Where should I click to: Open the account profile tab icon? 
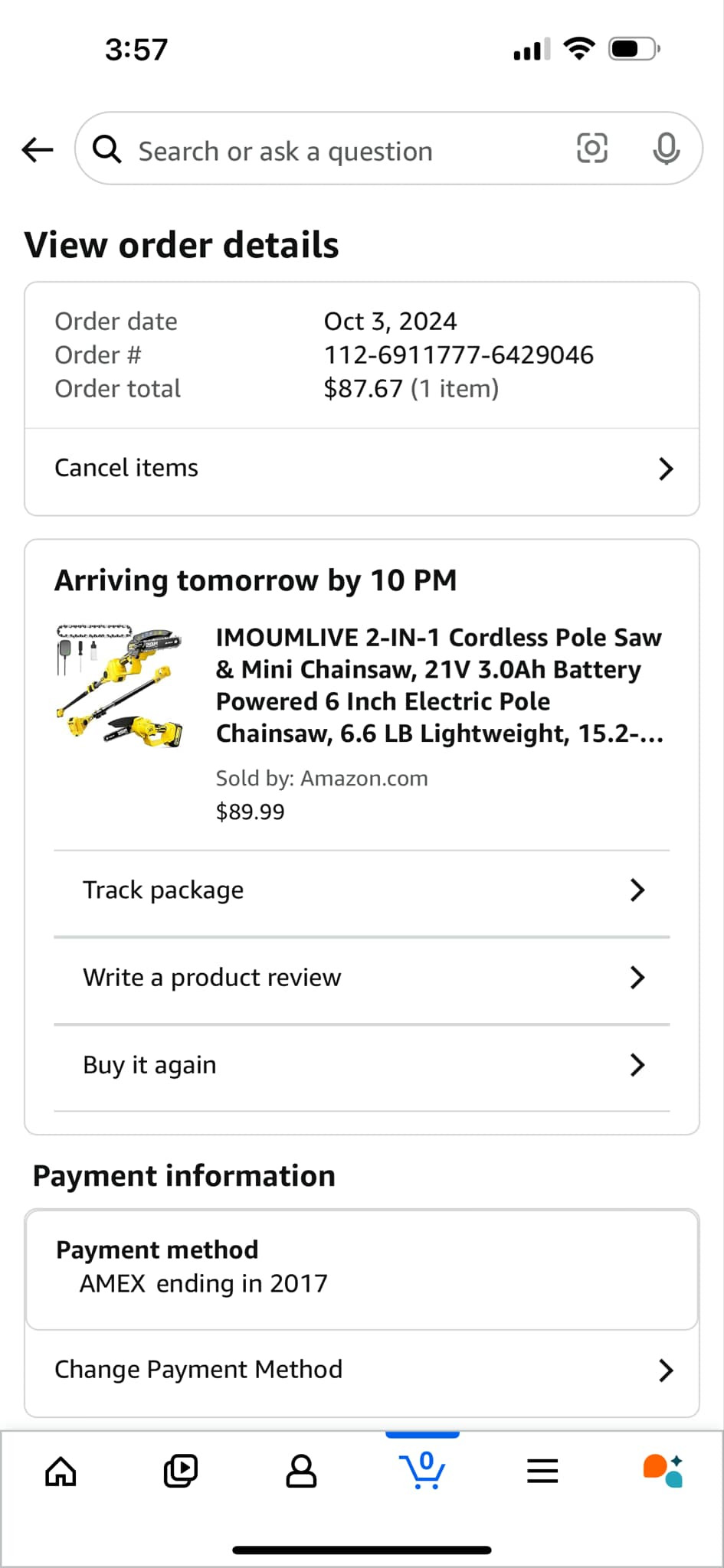click(x=301, y=1471)
